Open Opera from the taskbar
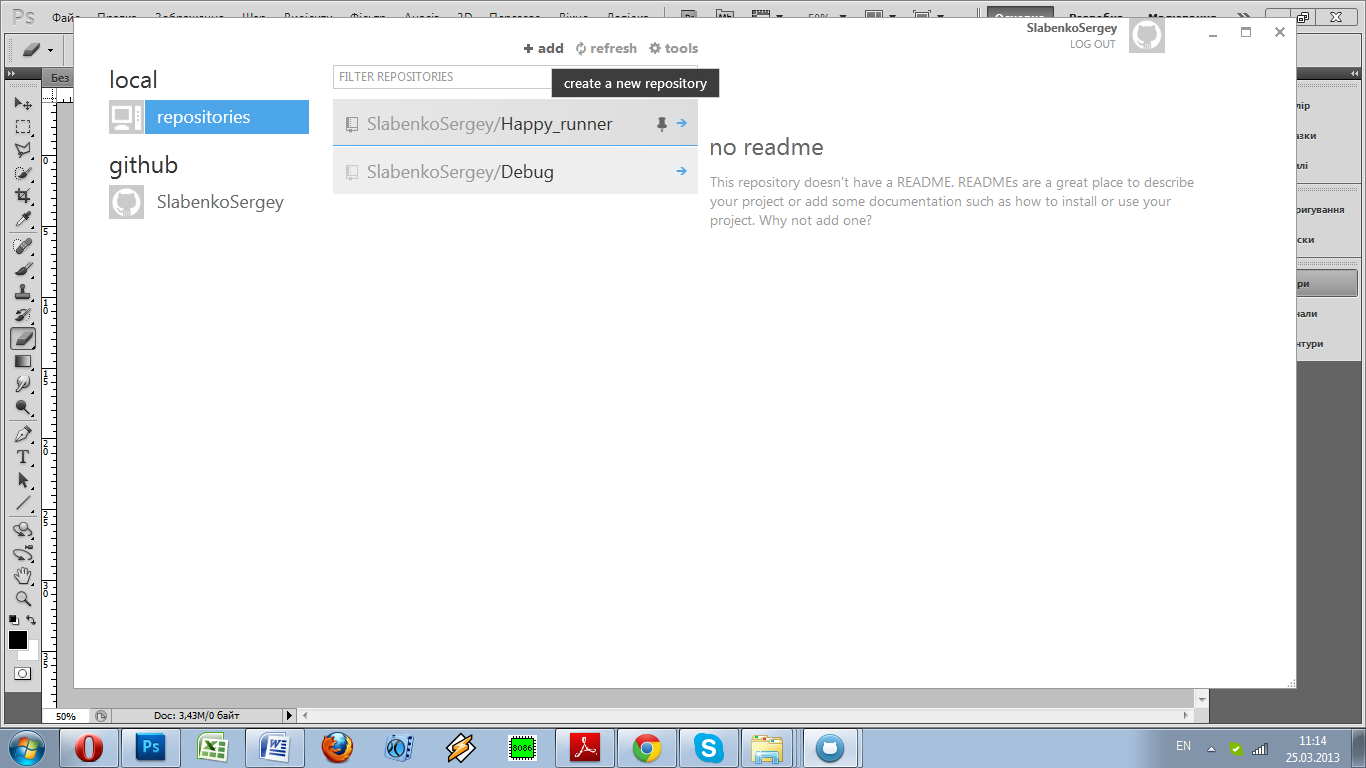The image size is (1366, 768). click(89, 747)
